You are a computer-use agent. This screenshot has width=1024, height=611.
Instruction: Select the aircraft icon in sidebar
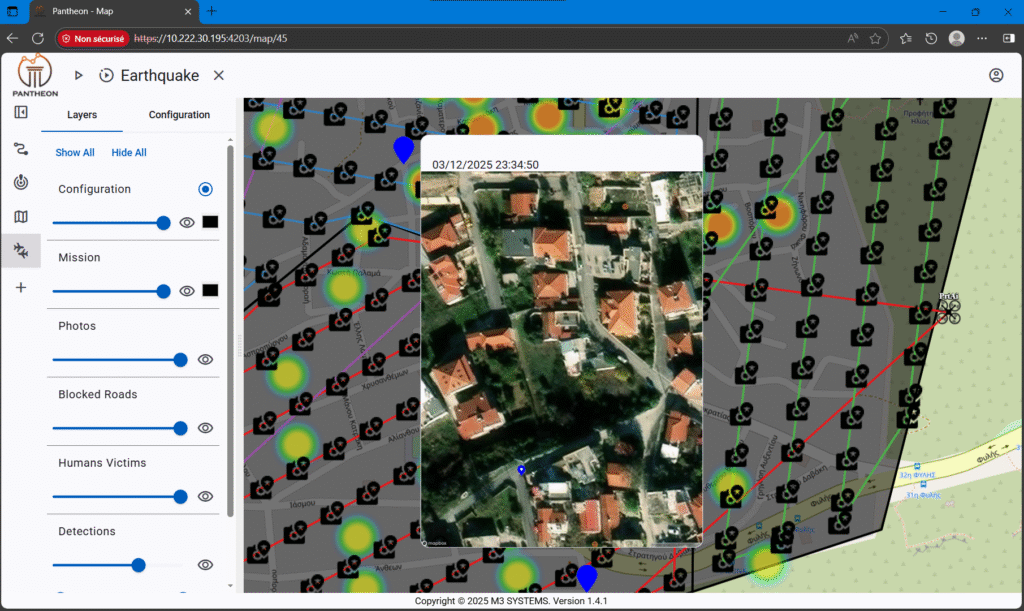21,252
